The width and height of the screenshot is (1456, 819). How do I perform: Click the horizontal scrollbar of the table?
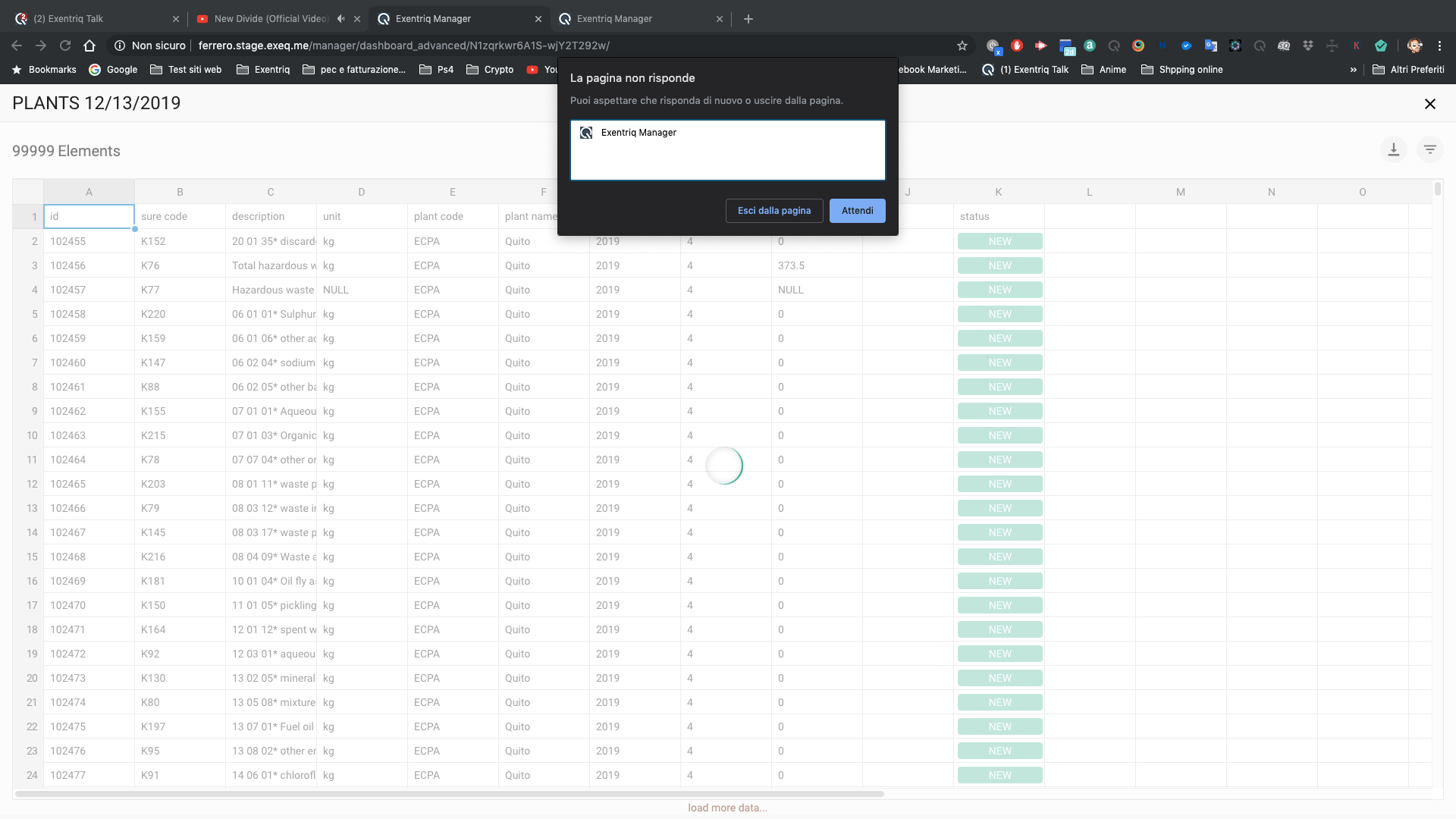click(449, 794)
